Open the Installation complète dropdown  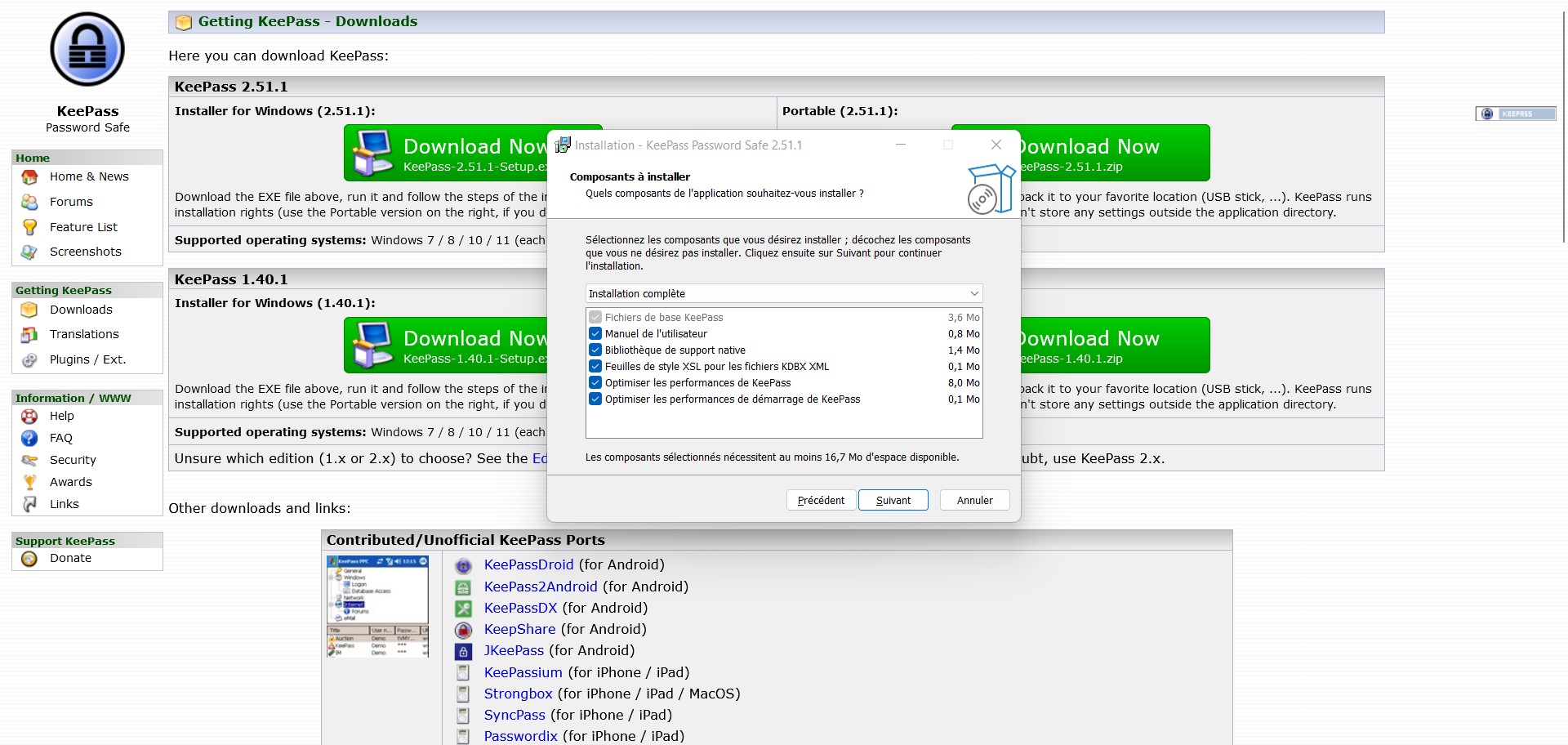pyautogui.click(x=784, y=294)
